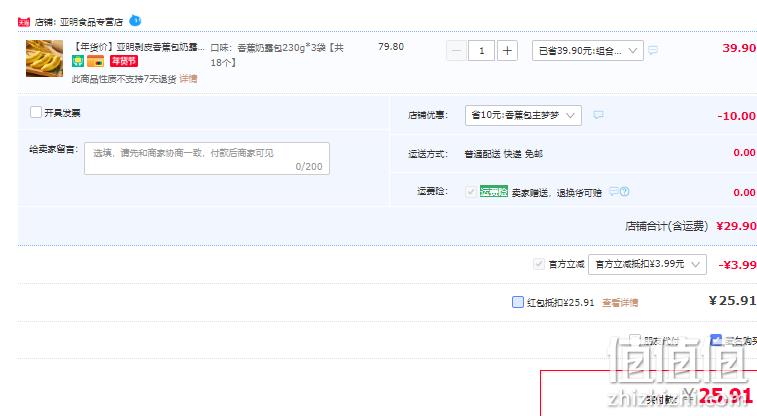Click the 0.00 amount in 运送方式 row
757x416 pixels.
pyautogui.click(x=744, y=153)
